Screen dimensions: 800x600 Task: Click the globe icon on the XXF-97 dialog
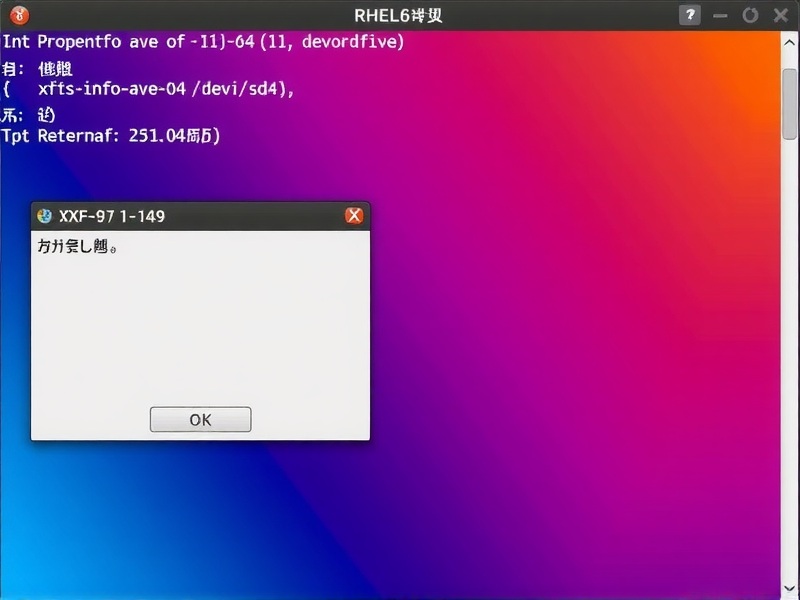(43, 215)
